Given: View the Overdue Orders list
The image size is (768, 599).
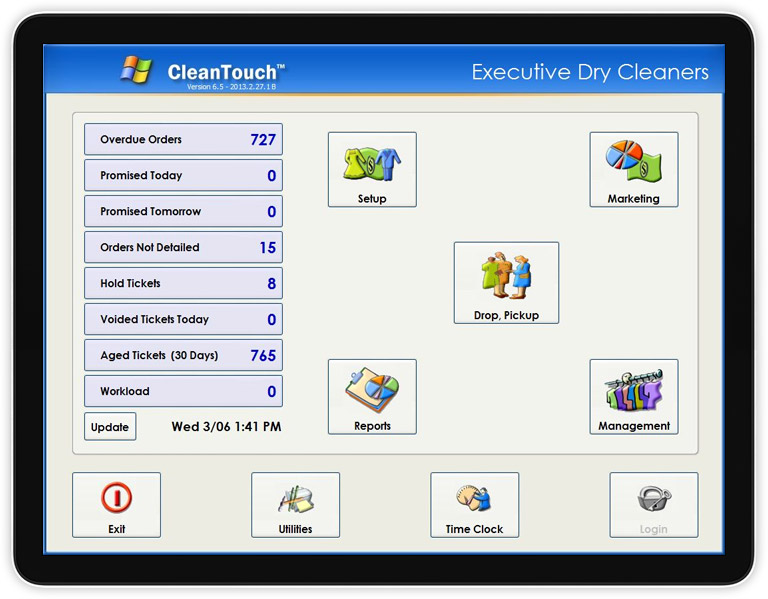Looking at the screenshot, I should (183, 140).
